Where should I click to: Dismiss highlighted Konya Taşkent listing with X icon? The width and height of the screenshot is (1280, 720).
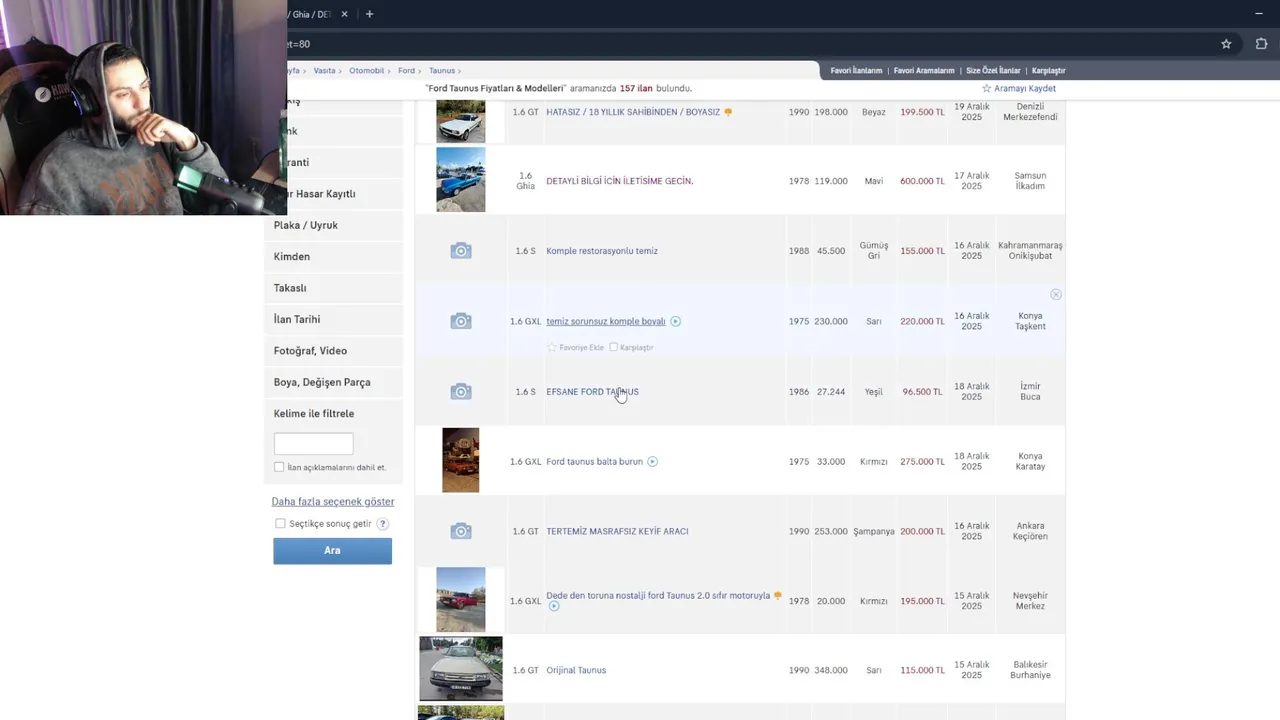[x=1056, y=295]
